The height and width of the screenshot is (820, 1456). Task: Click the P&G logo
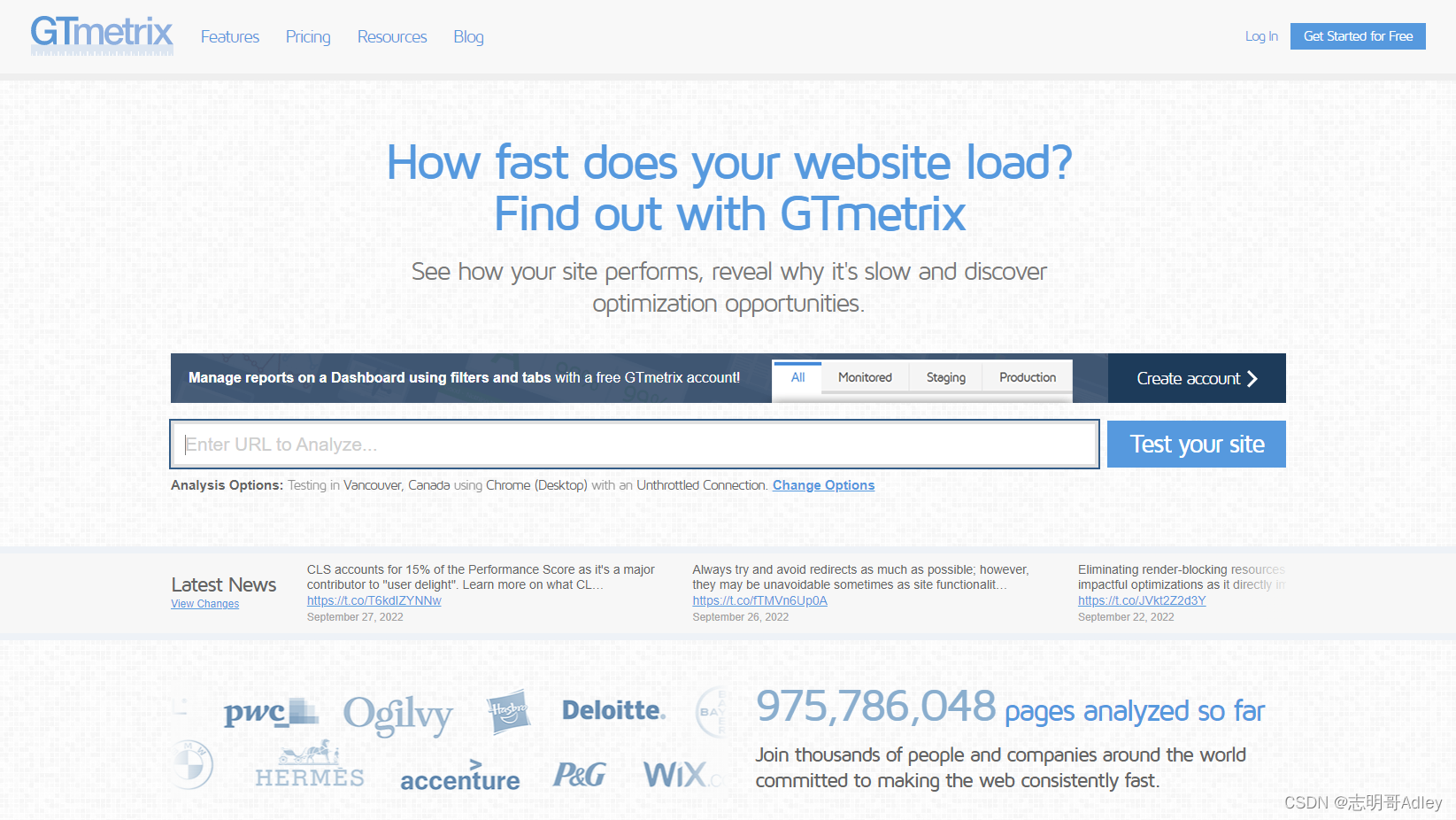[x=580, y=775]
